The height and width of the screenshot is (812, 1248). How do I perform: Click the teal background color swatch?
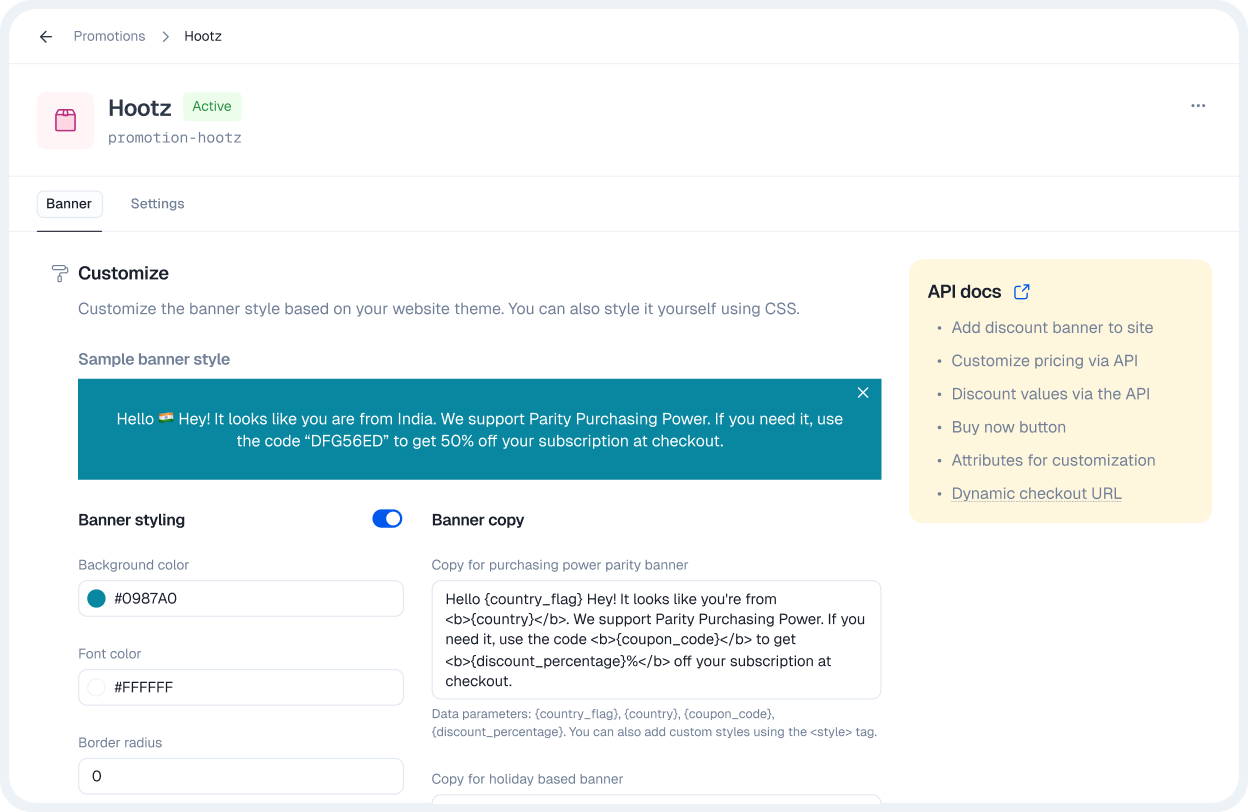click(x=96, y=599)
